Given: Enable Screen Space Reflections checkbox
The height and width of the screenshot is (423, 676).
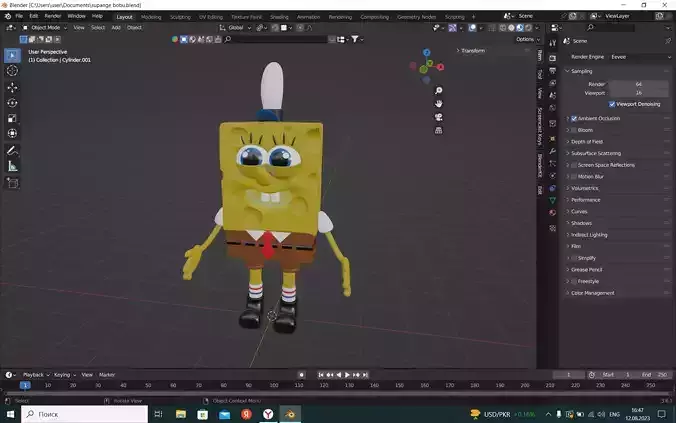Looking at the screenshot, I should click(574, 165).
